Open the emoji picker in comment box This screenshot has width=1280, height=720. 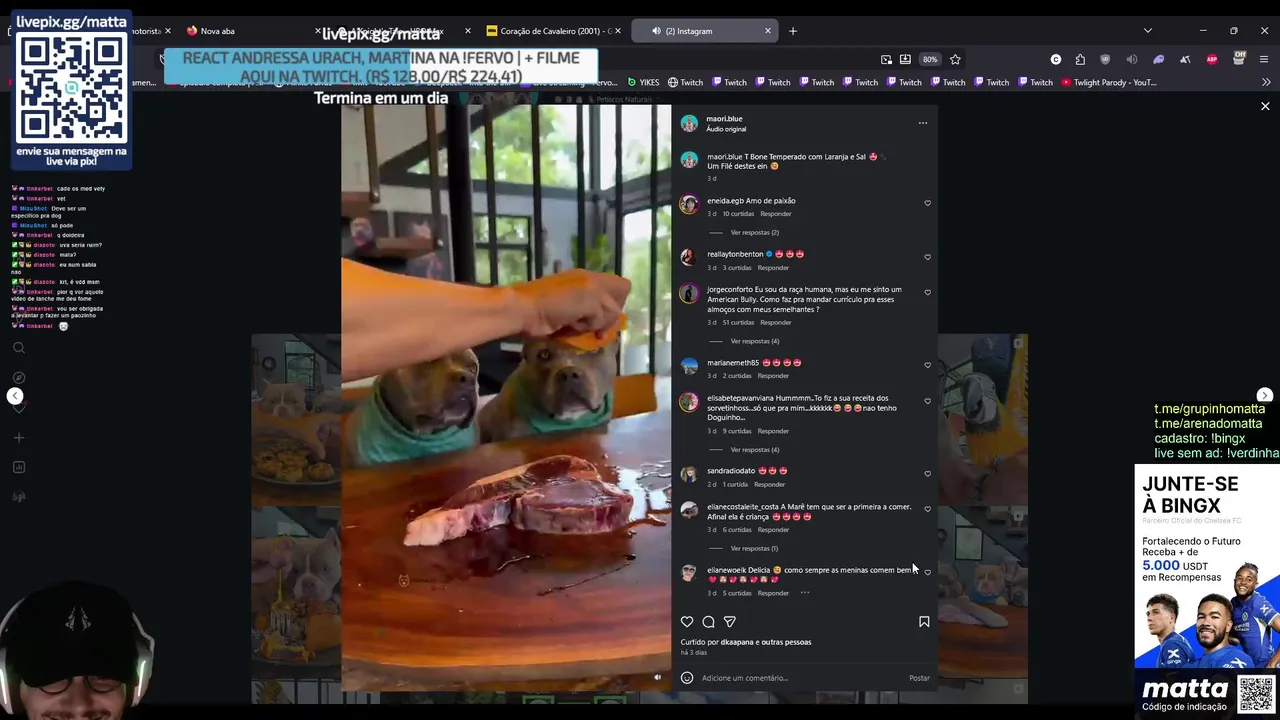[687, 677]
